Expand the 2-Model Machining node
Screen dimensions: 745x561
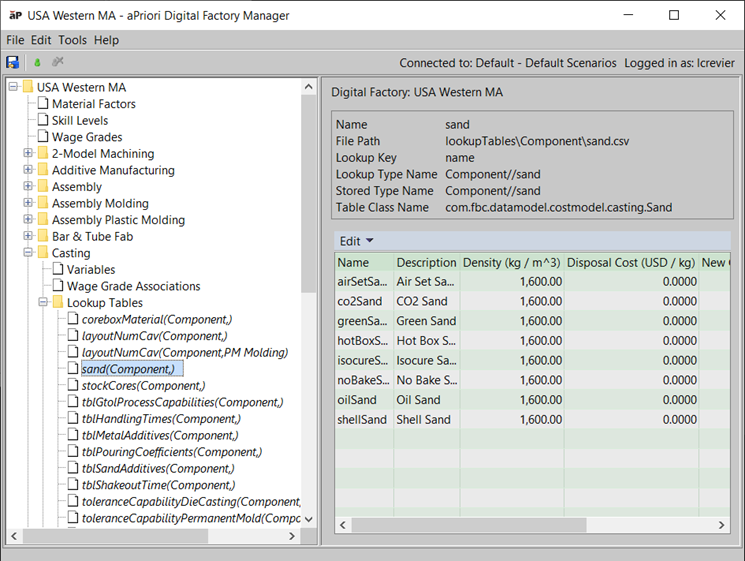(x=28, y=153)
